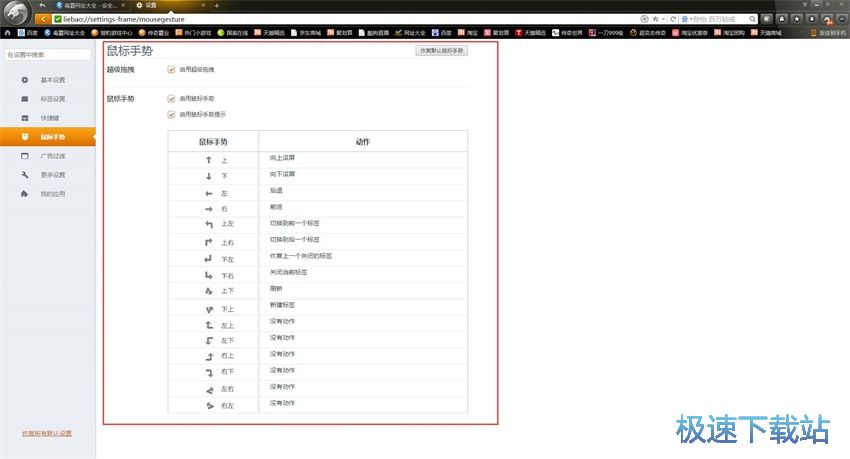Toggle the 启用鼠标手势 checkbox

pyautogui.click(x=171, y=99)
